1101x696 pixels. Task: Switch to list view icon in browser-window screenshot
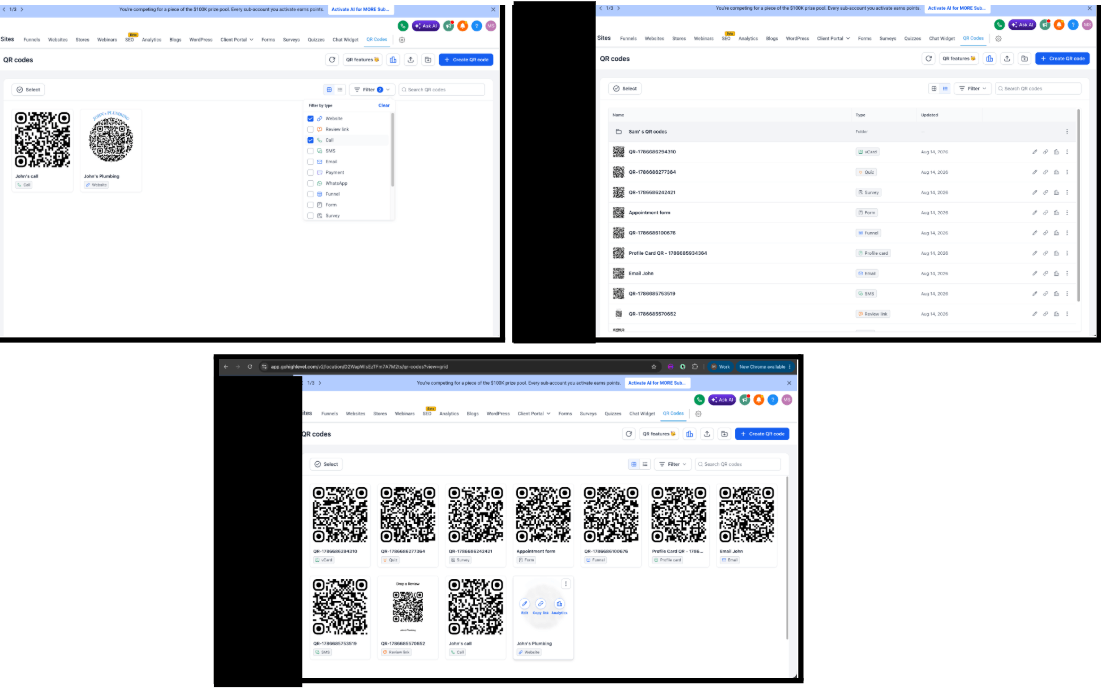(645, 464)
